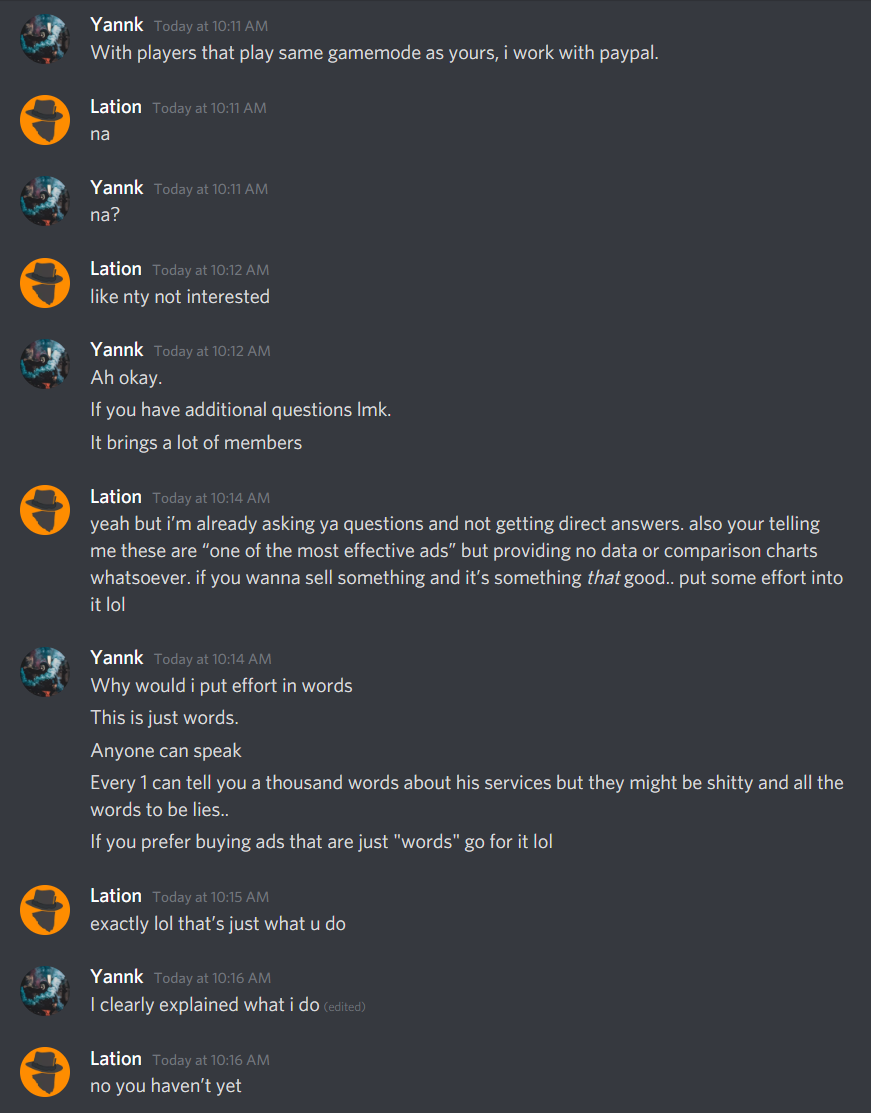Click Yannk's avatar beside the paypal message
871x1113 pixels.
click(45, 39)
